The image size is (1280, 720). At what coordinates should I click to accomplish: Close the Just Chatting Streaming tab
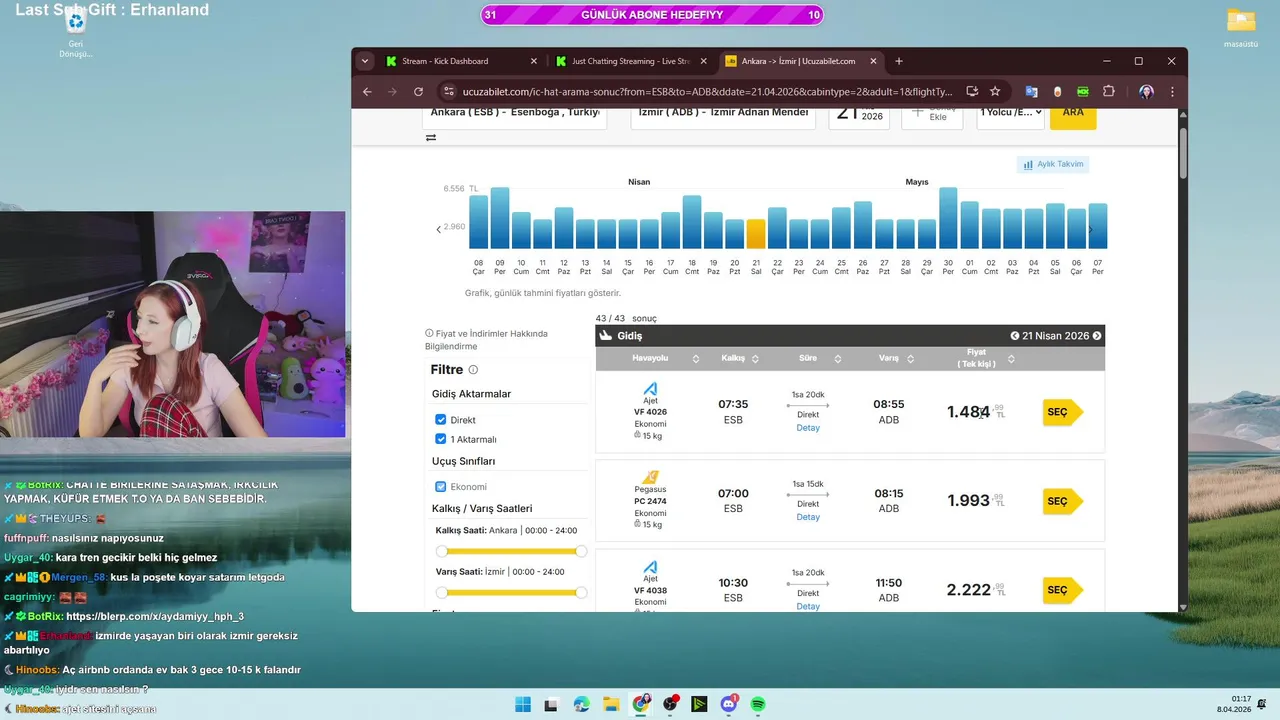click(703, 61)
